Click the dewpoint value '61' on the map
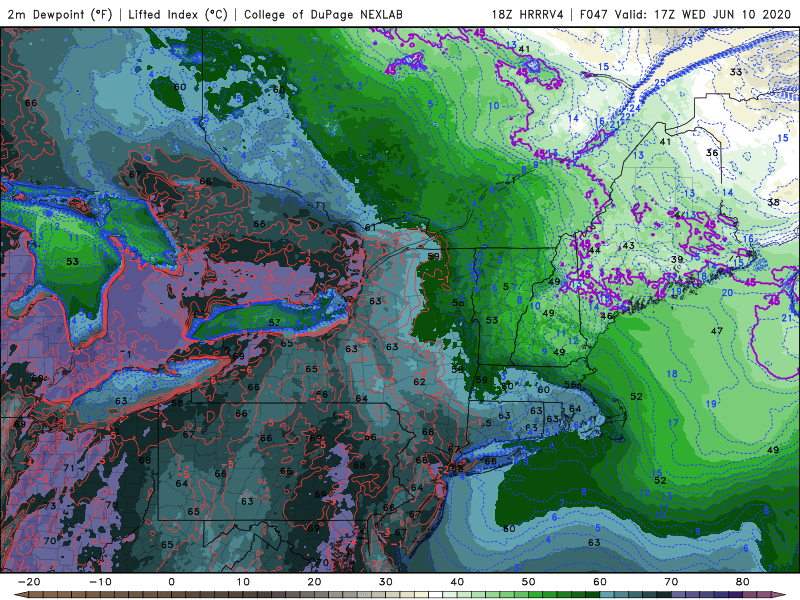Screen dimensions: 800x600 370,228
